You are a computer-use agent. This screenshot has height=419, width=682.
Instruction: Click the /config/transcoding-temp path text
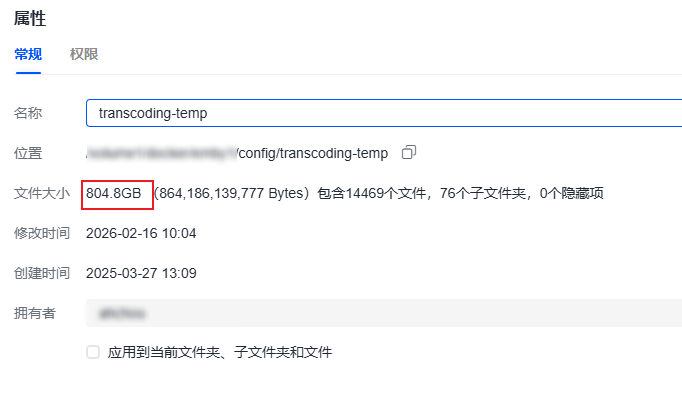(312, 153)
